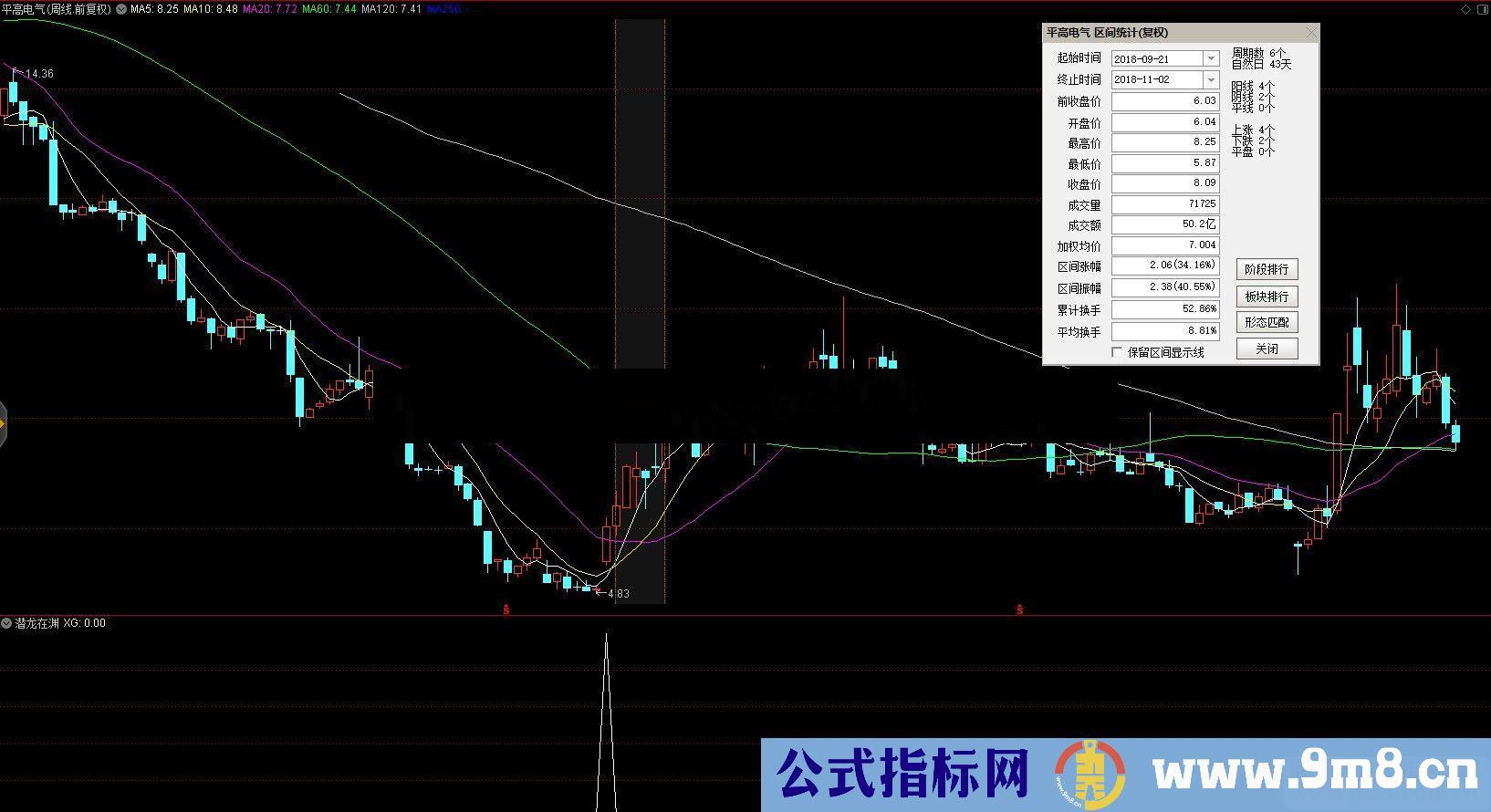Image resolution: width=1491 pixels, height=812 pixels.
Task: Open the 终止时间 date dropdown
Action: (1211, 79)
